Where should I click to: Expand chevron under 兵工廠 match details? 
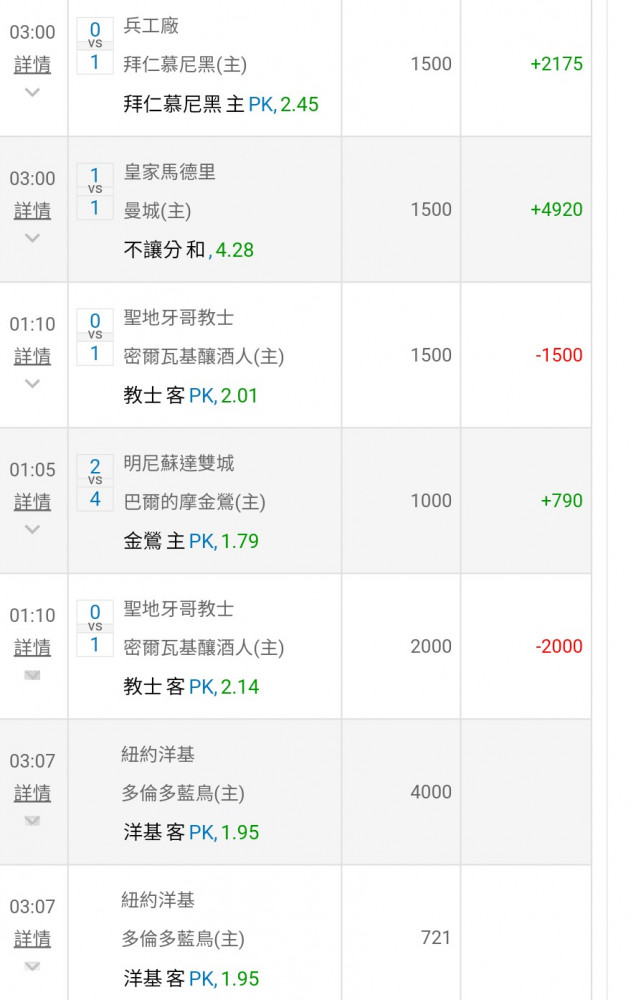(32, 92)
